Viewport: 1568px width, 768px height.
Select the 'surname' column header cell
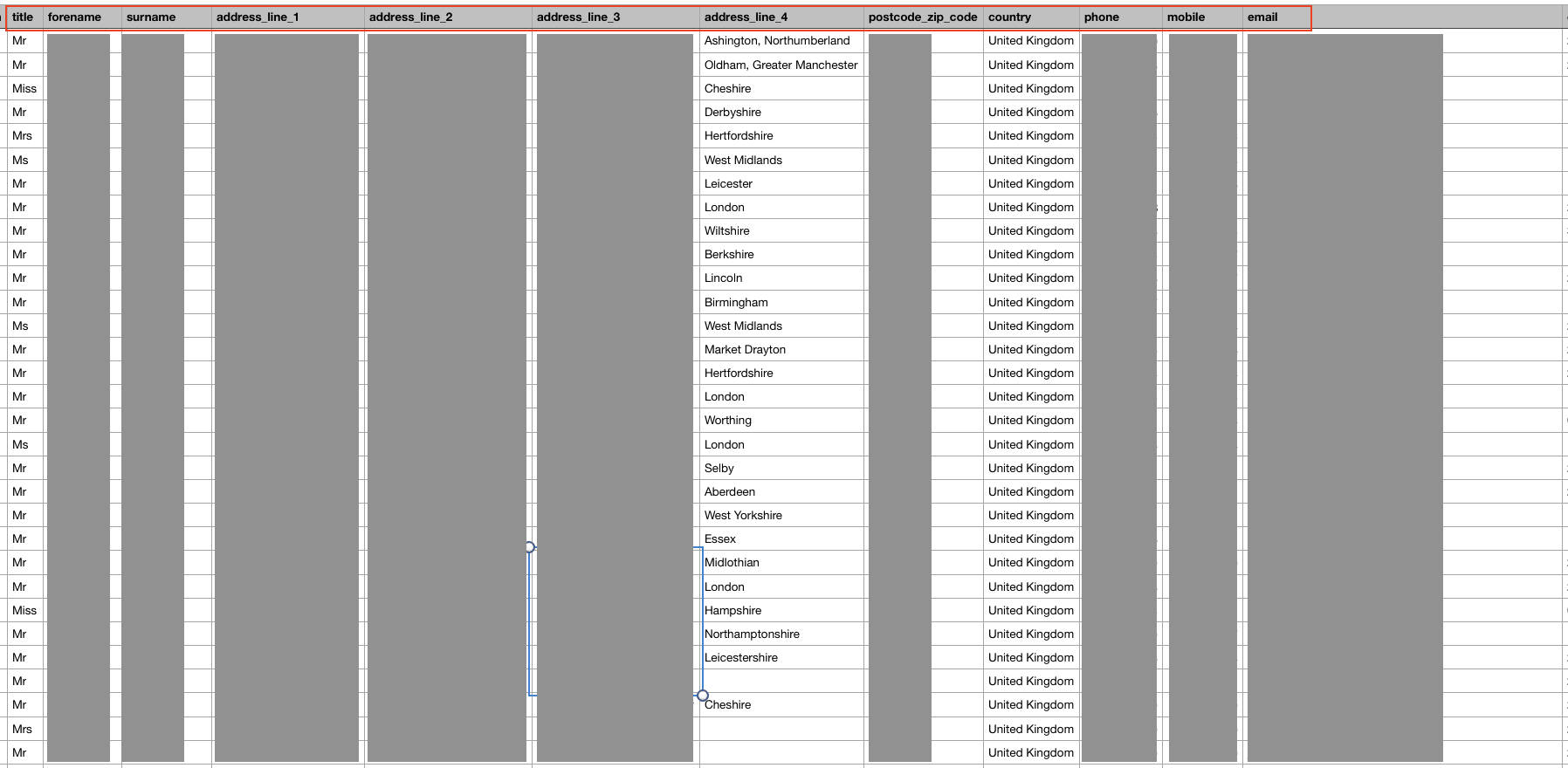click(167, 17)
